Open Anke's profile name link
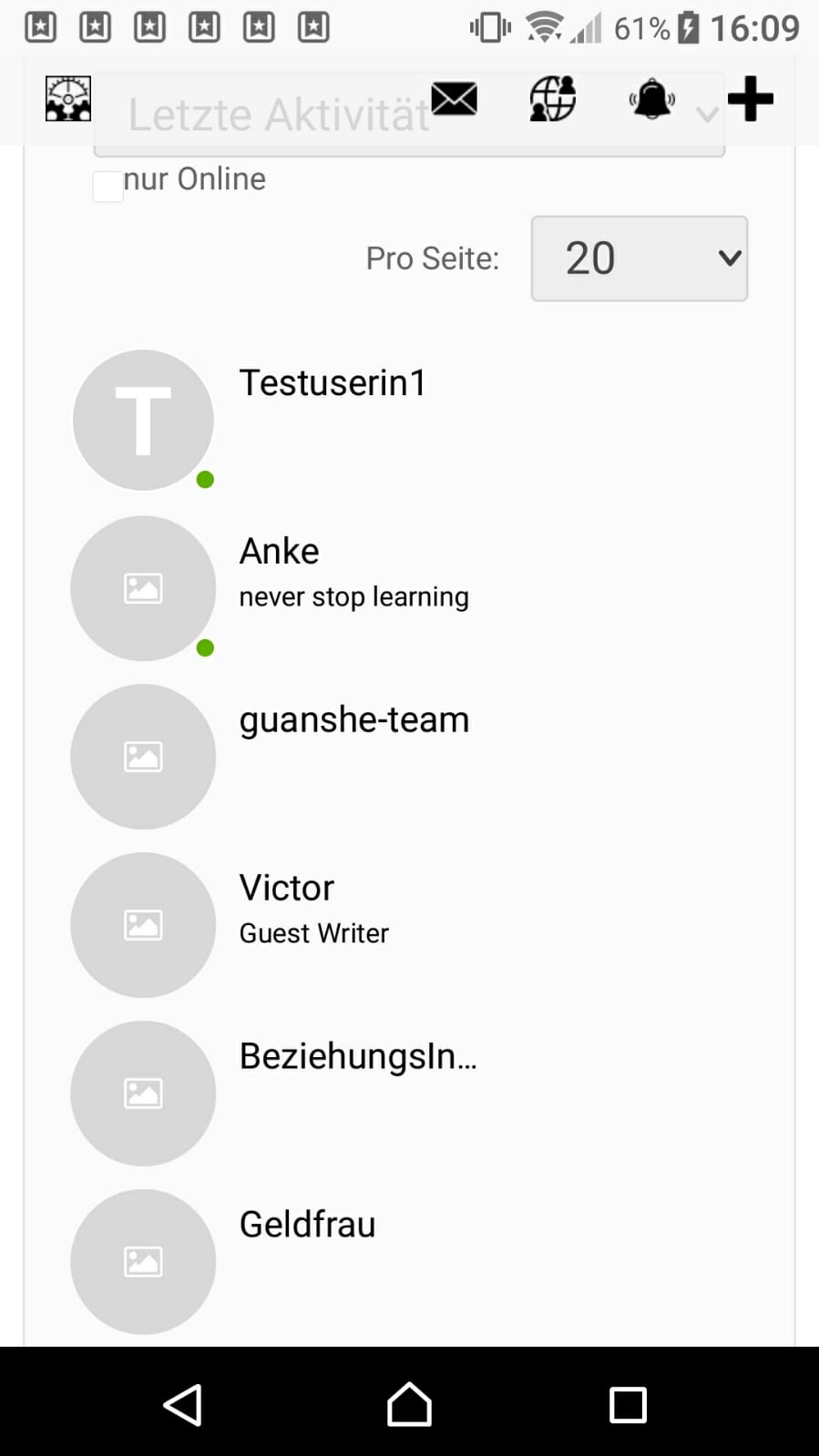The width and height of the screenshot is (819, 1456). (x=279, y=551)
